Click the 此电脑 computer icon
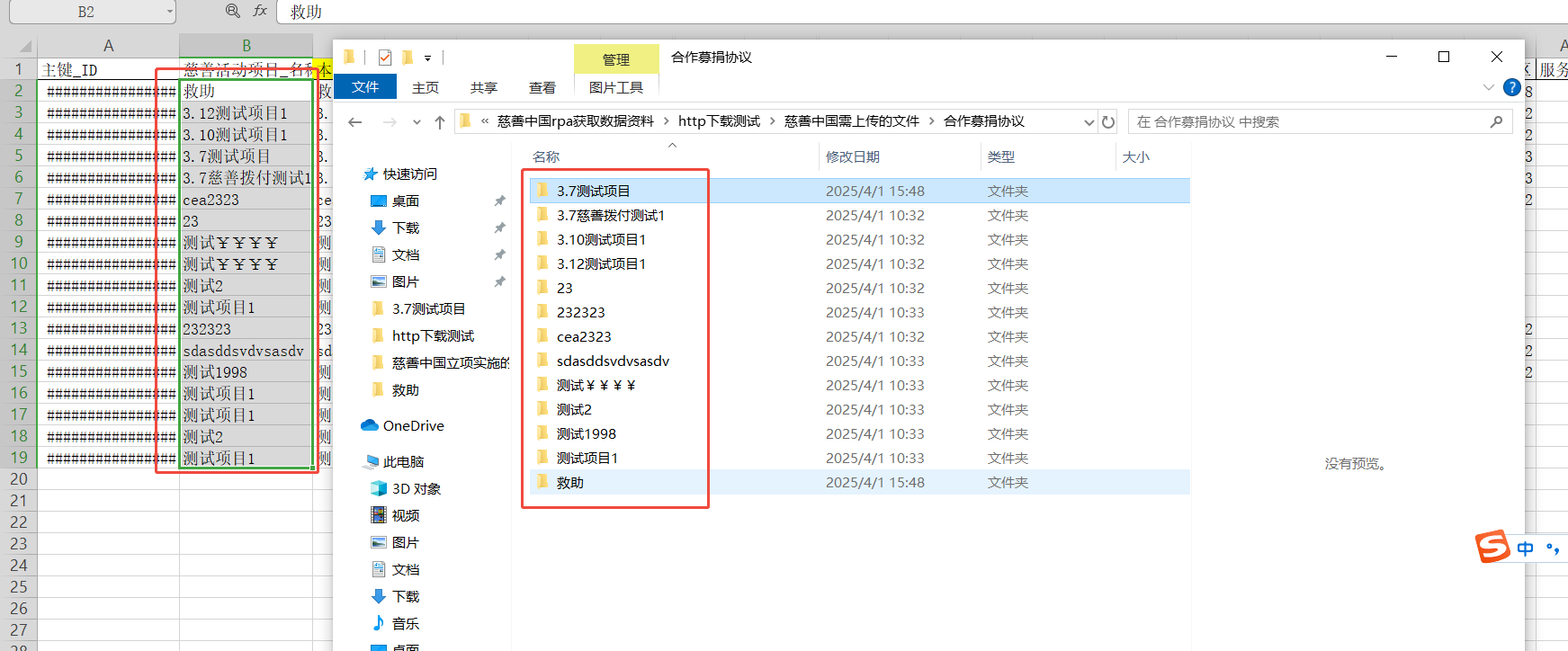Image resolution: width=1568 pixels, height=651 pixels. (x=371, y=461)
